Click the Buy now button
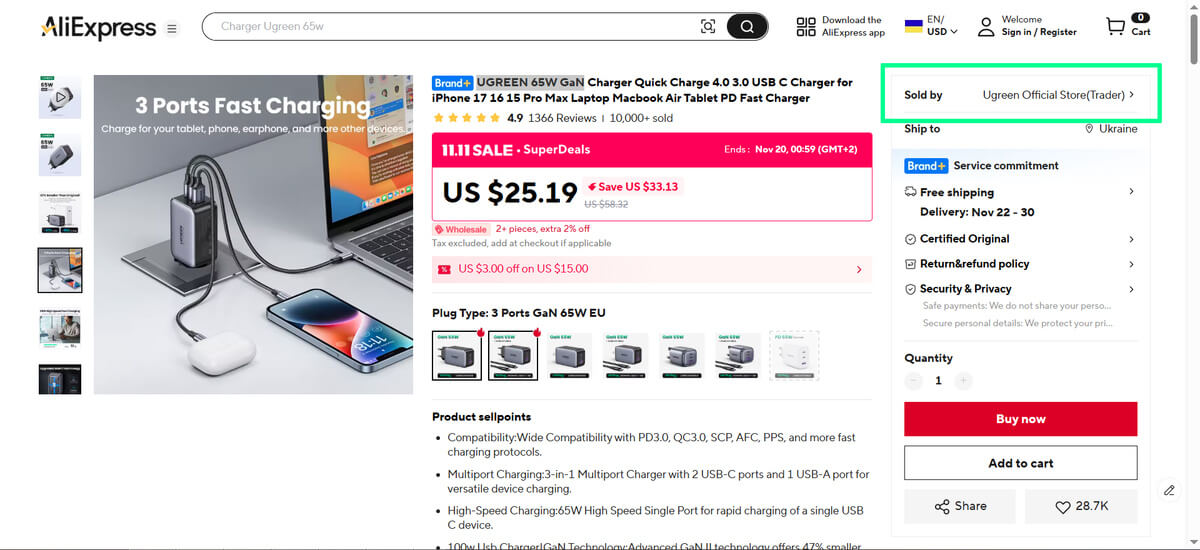This screenshot has width=1200, height=550. (x=1020, y=419)
